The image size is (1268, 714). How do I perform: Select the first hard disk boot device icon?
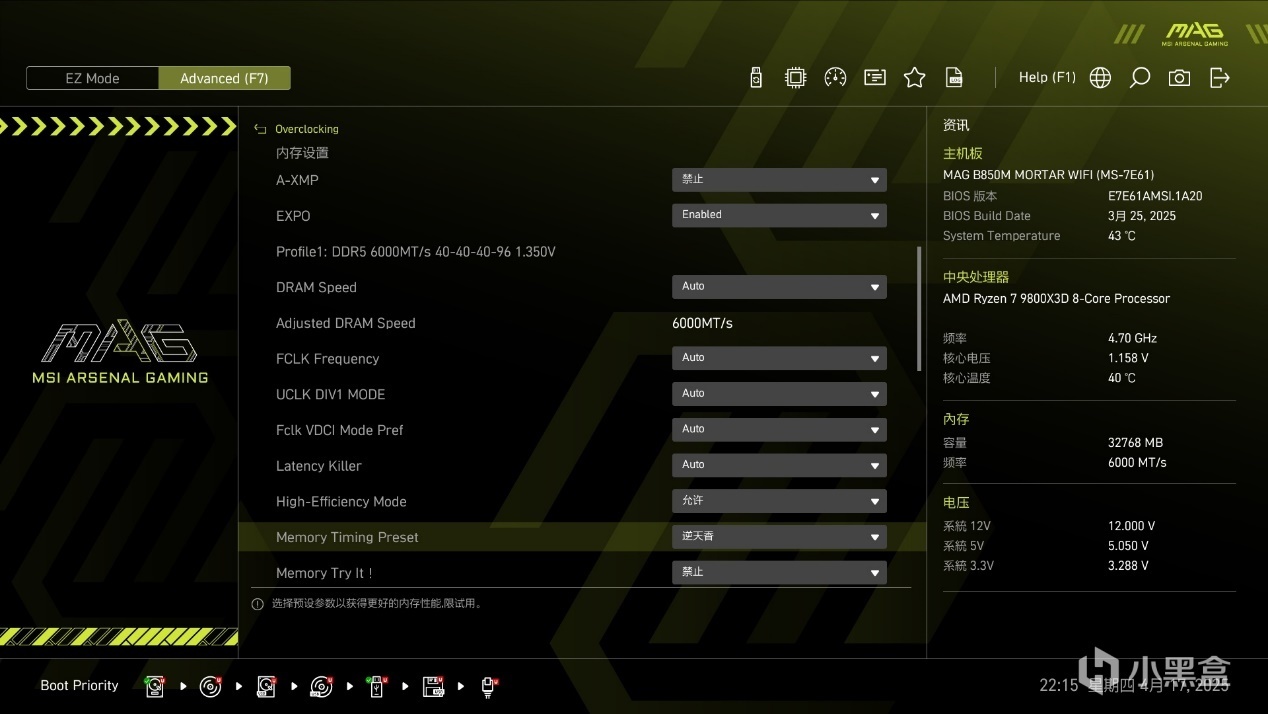(155, 686)
